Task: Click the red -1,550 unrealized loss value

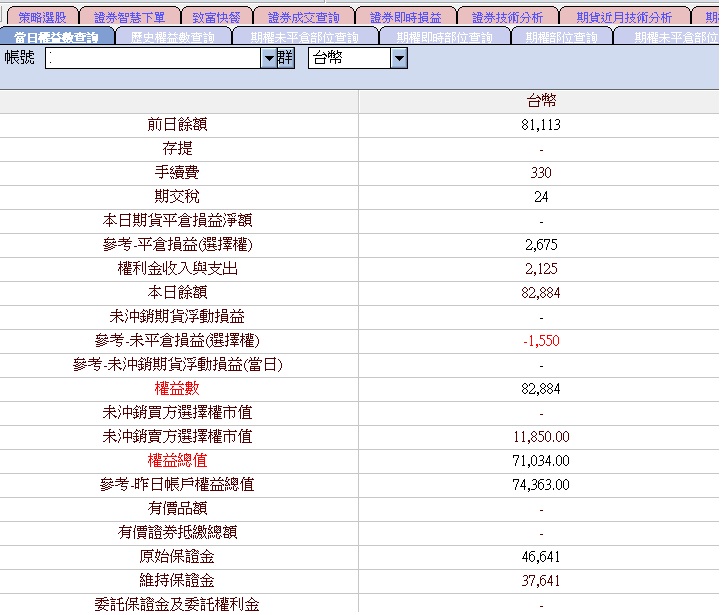Action: pyautogui.click(x=541, y=341)
